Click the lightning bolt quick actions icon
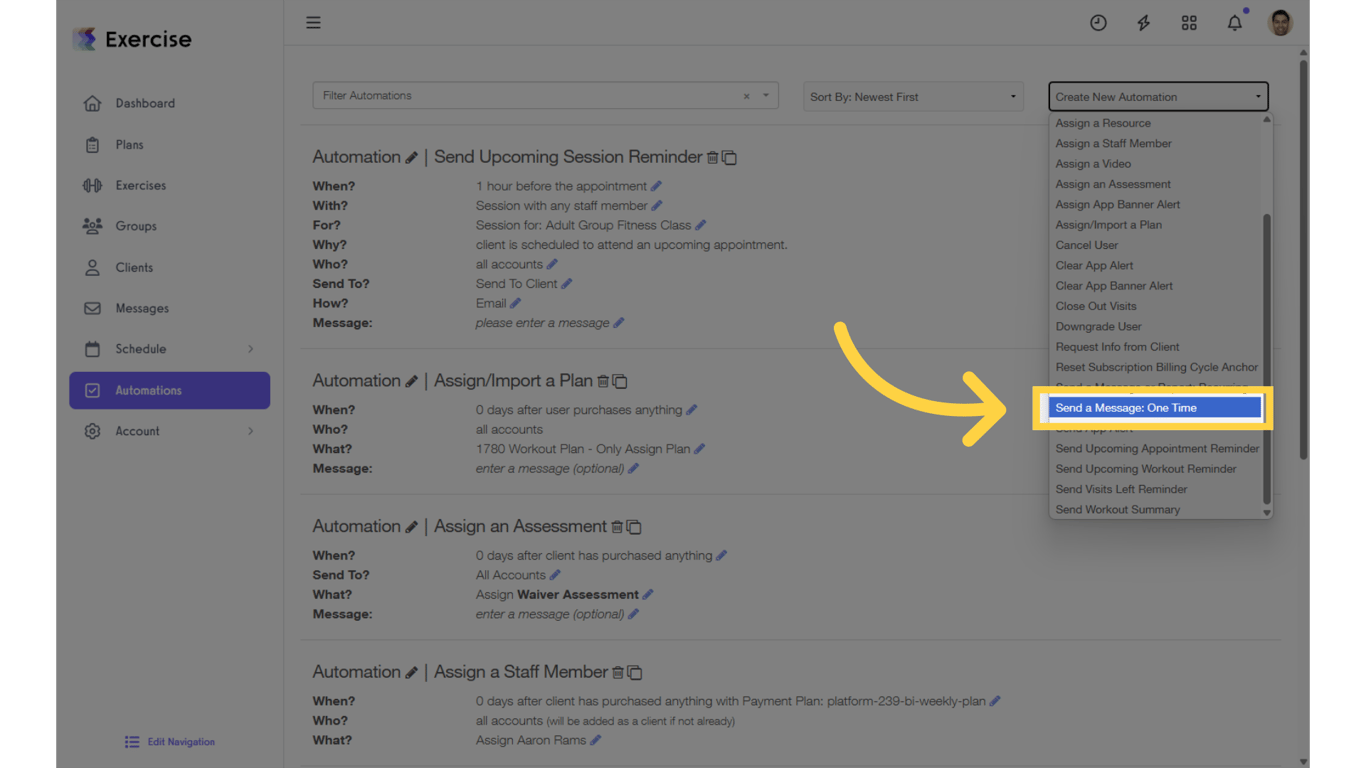The height and width of the screenshot is (768, 1366). pos(1143,22)
